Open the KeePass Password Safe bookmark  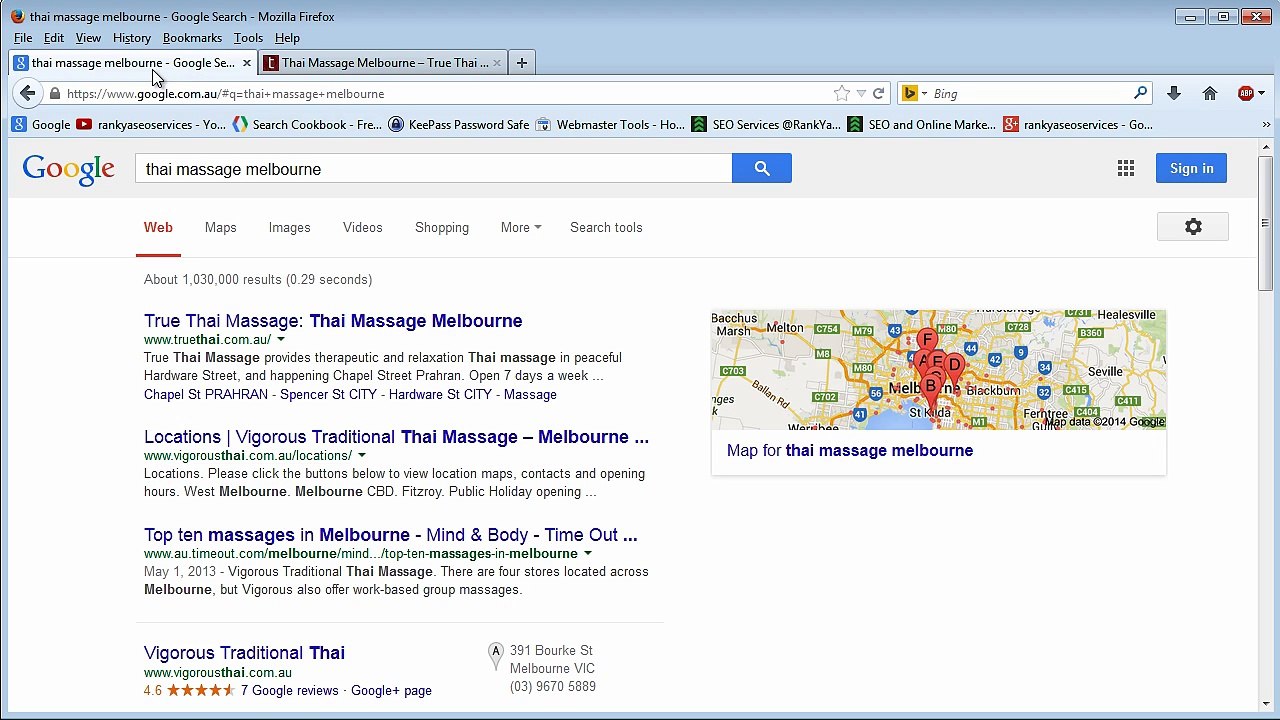(458, 125)
